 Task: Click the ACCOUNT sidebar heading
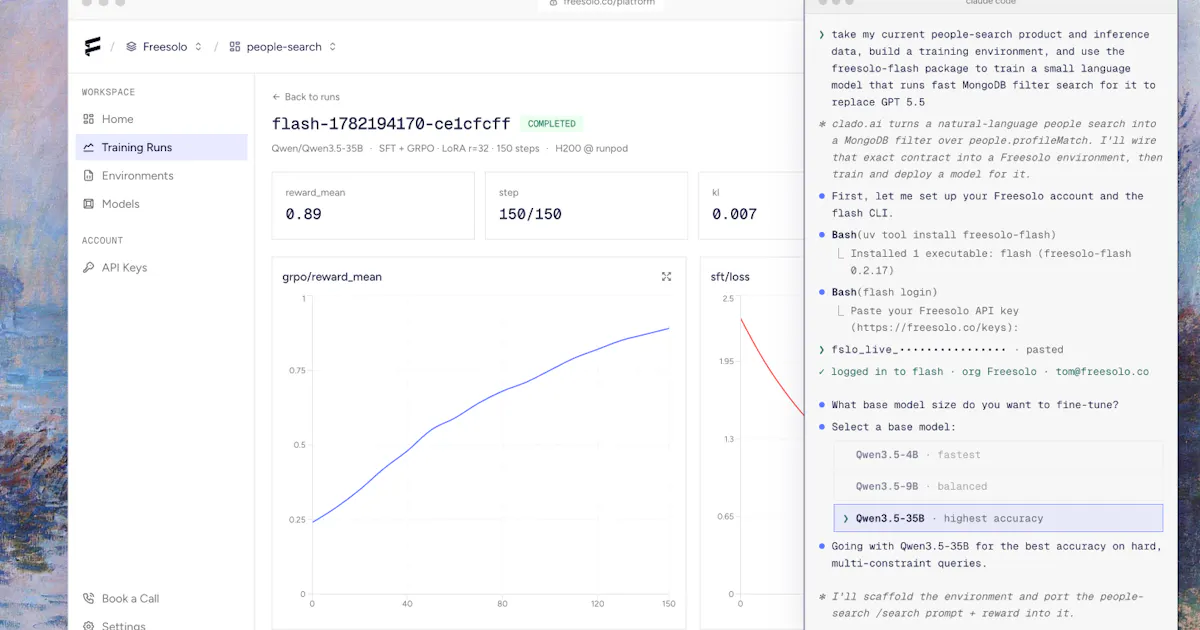coord(102,241)
